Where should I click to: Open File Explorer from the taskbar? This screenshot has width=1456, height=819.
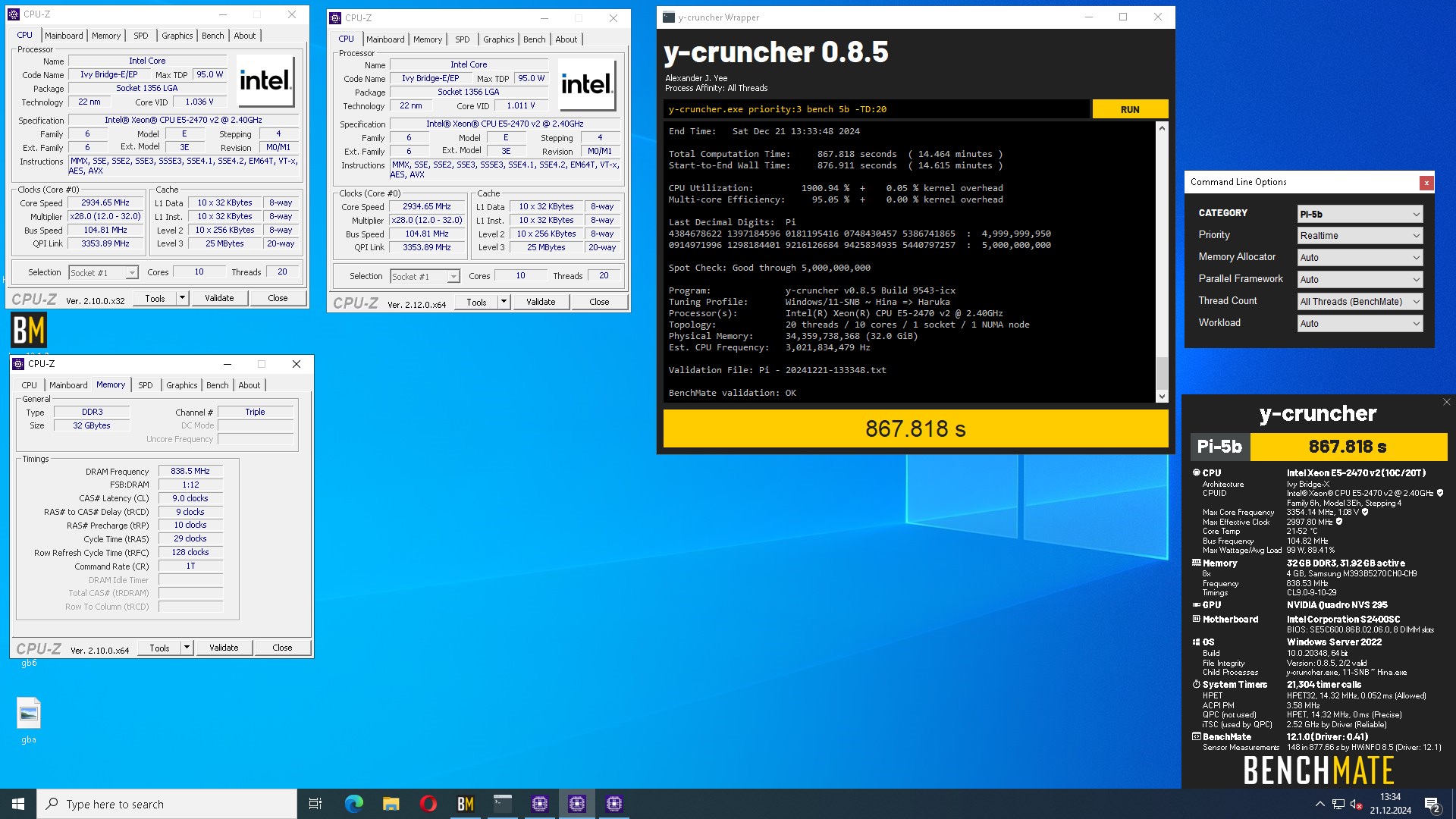point(391,804)
